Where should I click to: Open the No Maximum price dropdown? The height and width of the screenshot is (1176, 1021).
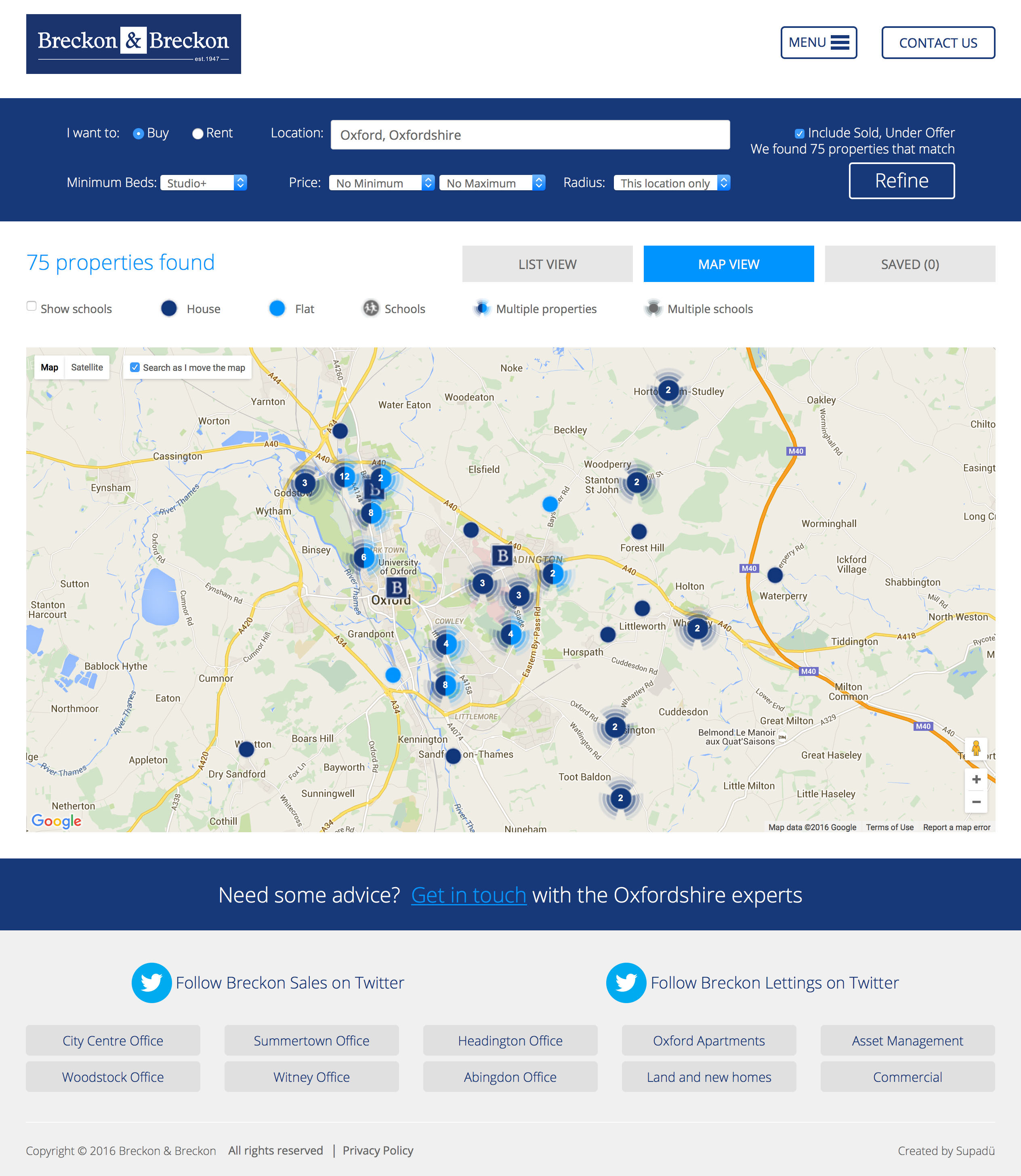coord(492,183)
